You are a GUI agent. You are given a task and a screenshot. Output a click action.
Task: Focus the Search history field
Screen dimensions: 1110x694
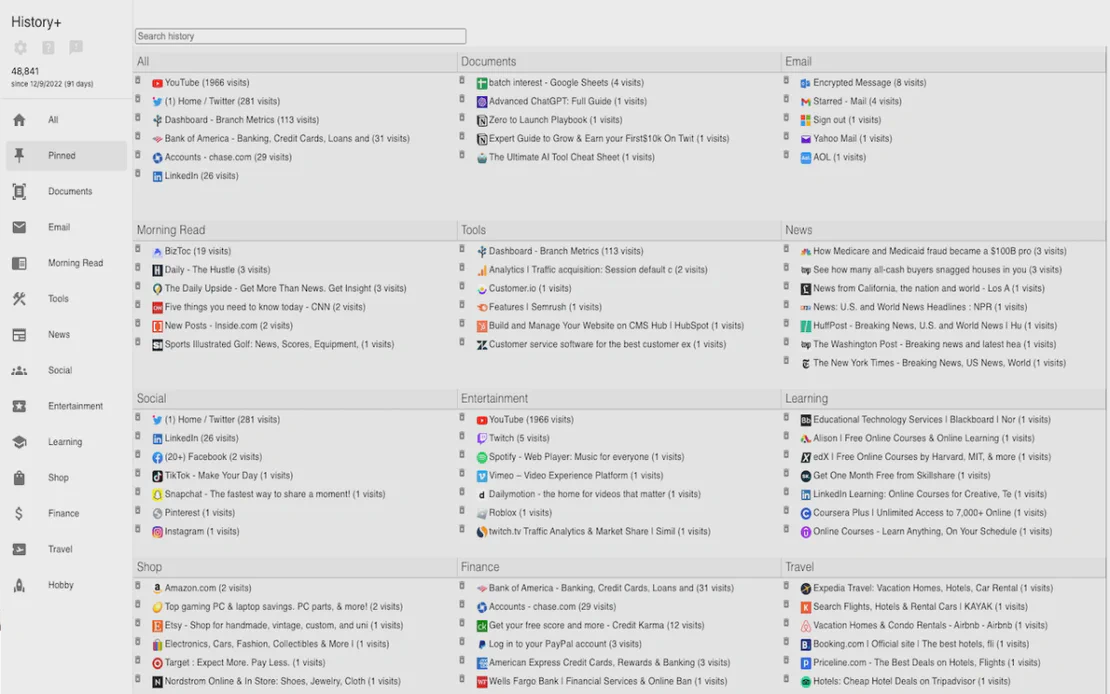pyautogui.click(x=300, y=36)
